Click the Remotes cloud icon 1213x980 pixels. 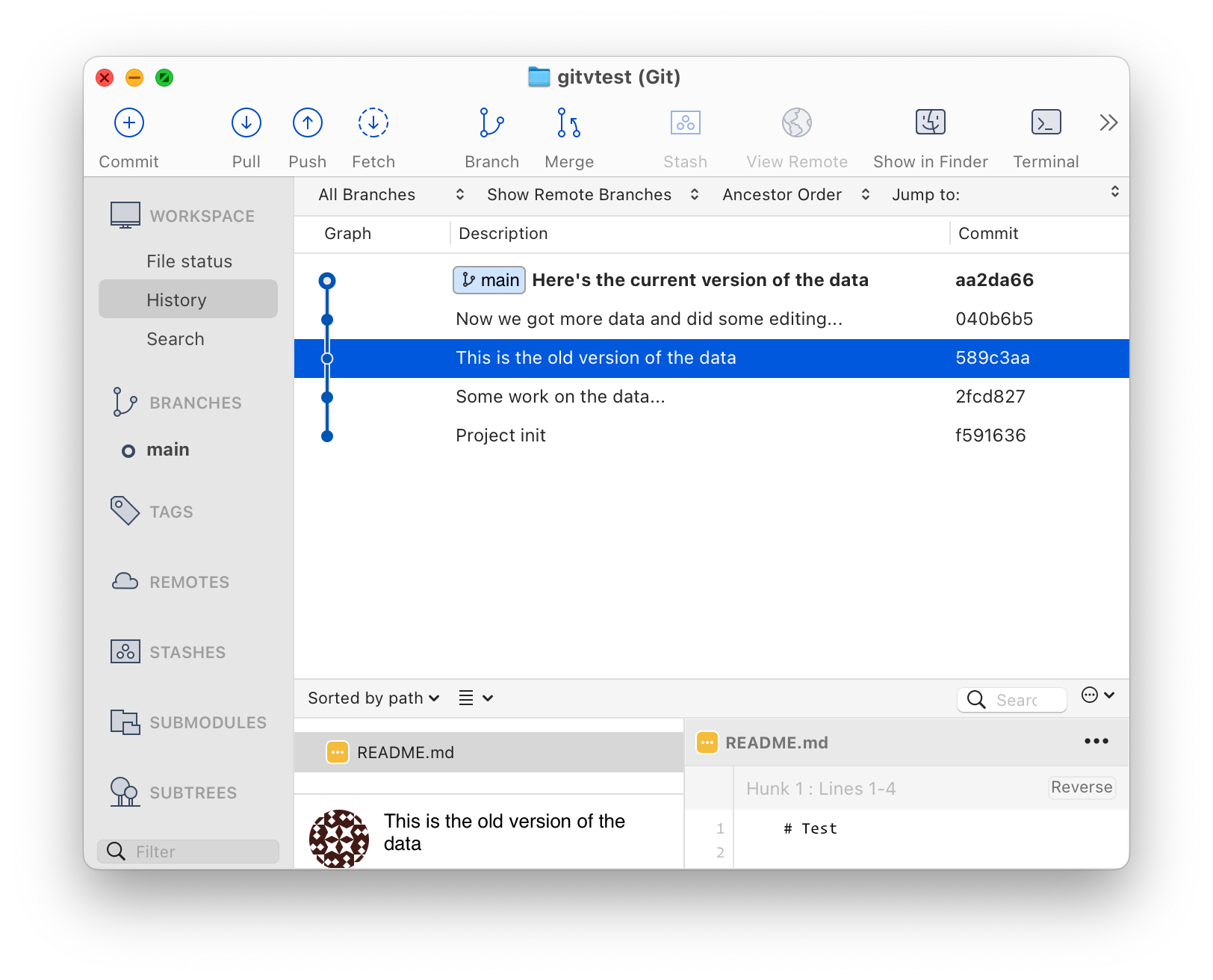125,581
